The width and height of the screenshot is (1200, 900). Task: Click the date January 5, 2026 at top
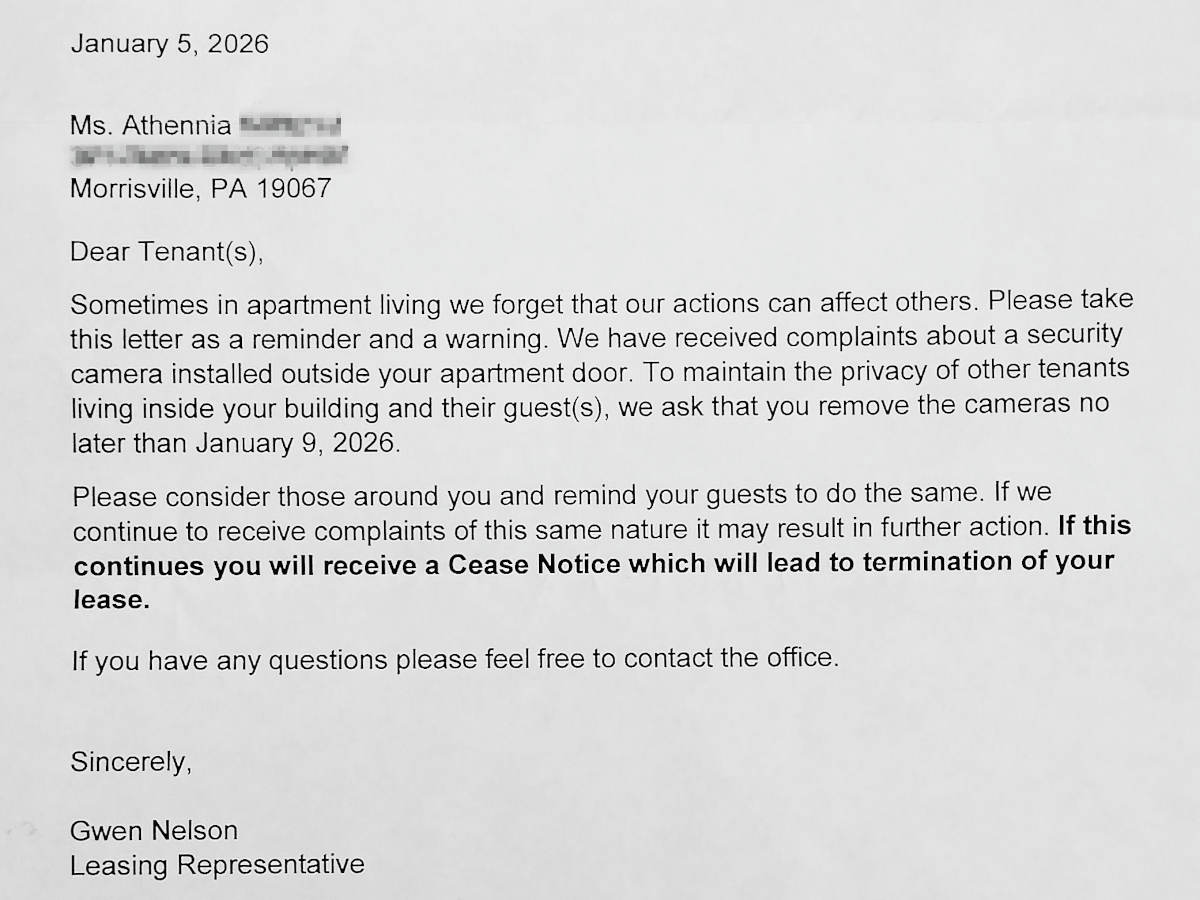pyautogui.click(x=169, y=45)
